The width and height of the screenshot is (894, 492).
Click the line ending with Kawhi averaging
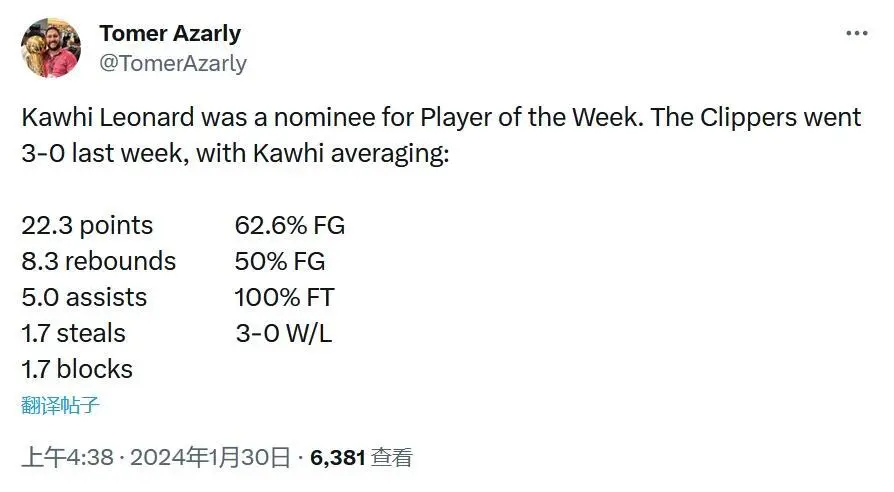235,153
